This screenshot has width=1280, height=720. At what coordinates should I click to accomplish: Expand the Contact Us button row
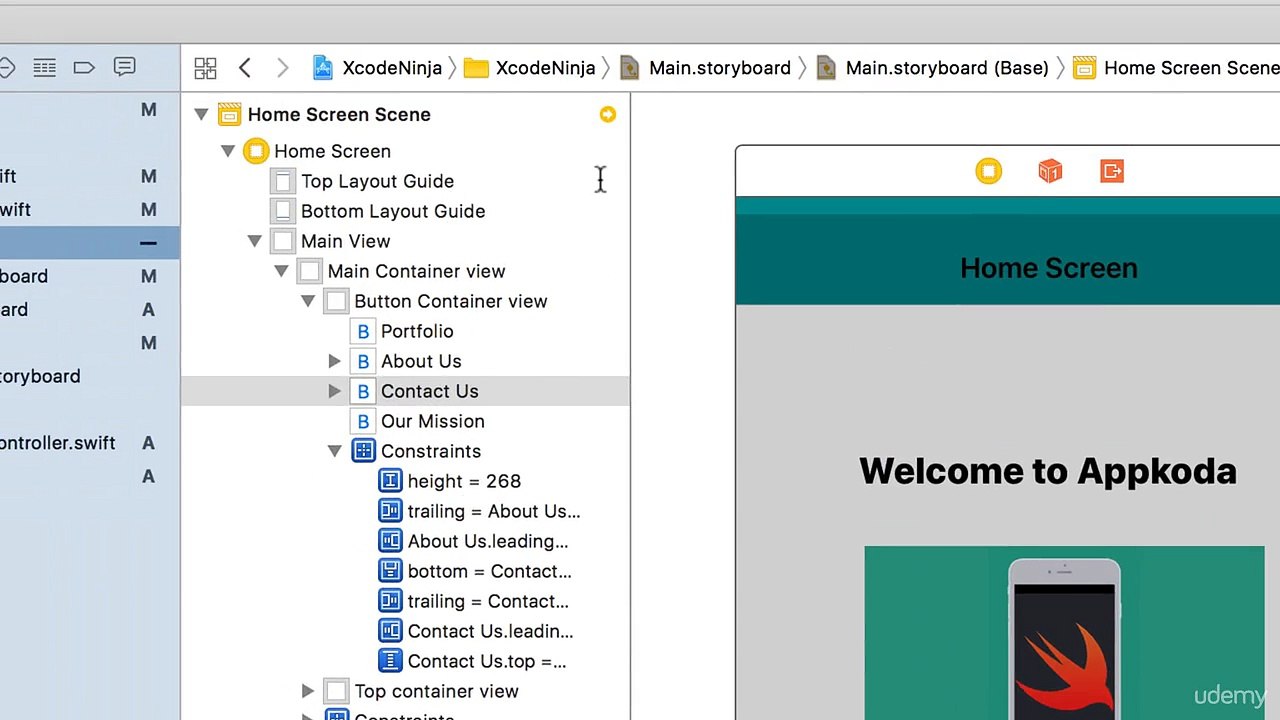click(x=335, y=391)
